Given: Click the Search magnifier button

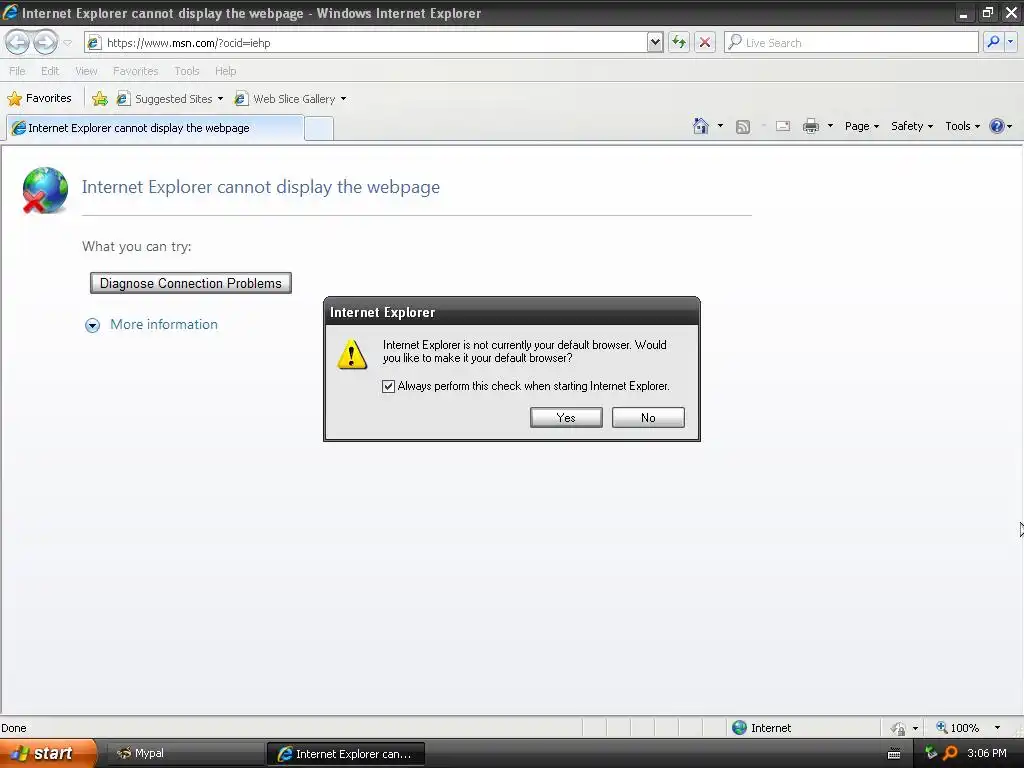Looking at the screenshot, I should [x=993, y=42].
